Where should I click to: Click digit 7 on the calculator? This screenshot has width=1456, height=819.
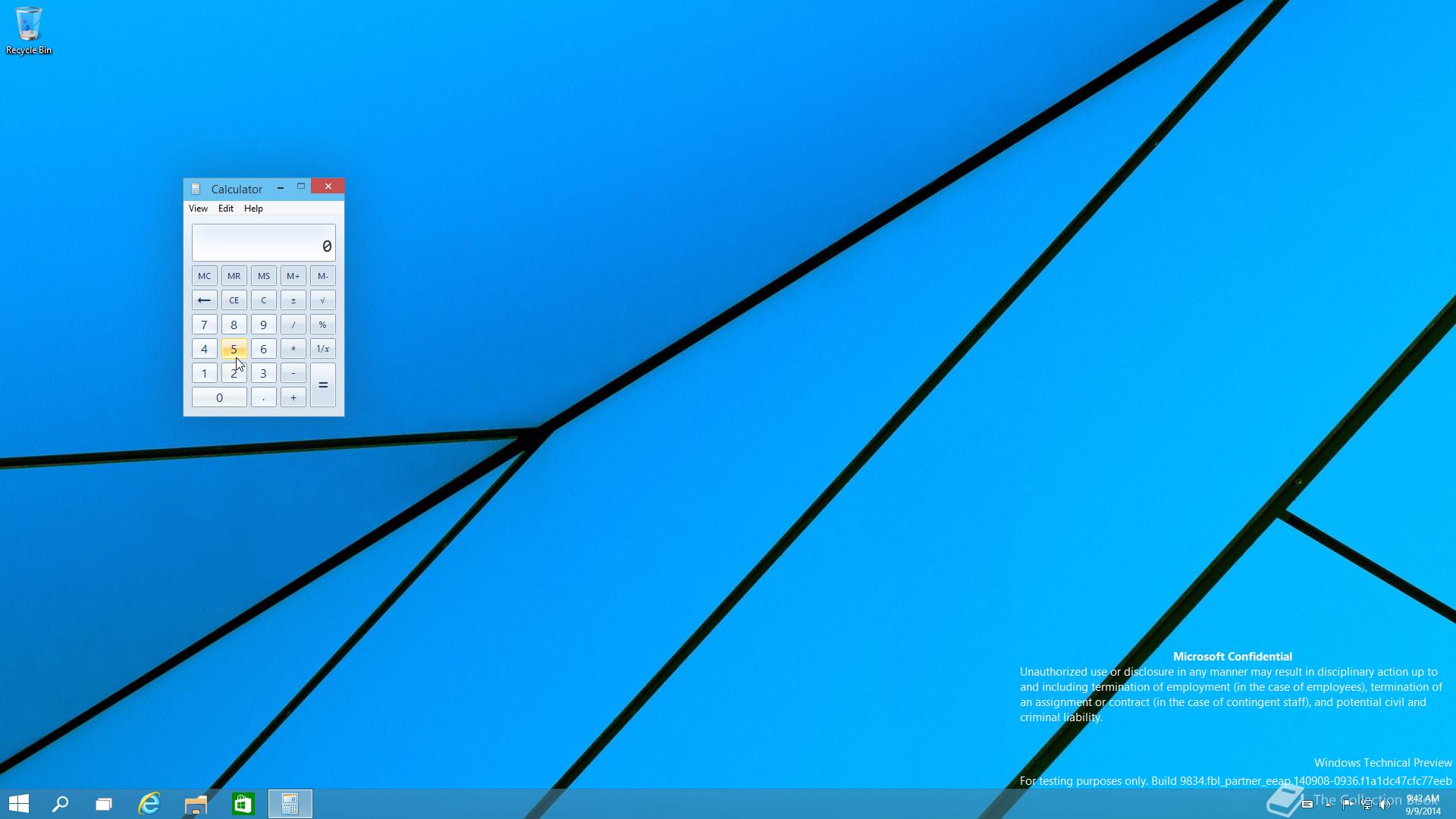[x=204, y=325]
